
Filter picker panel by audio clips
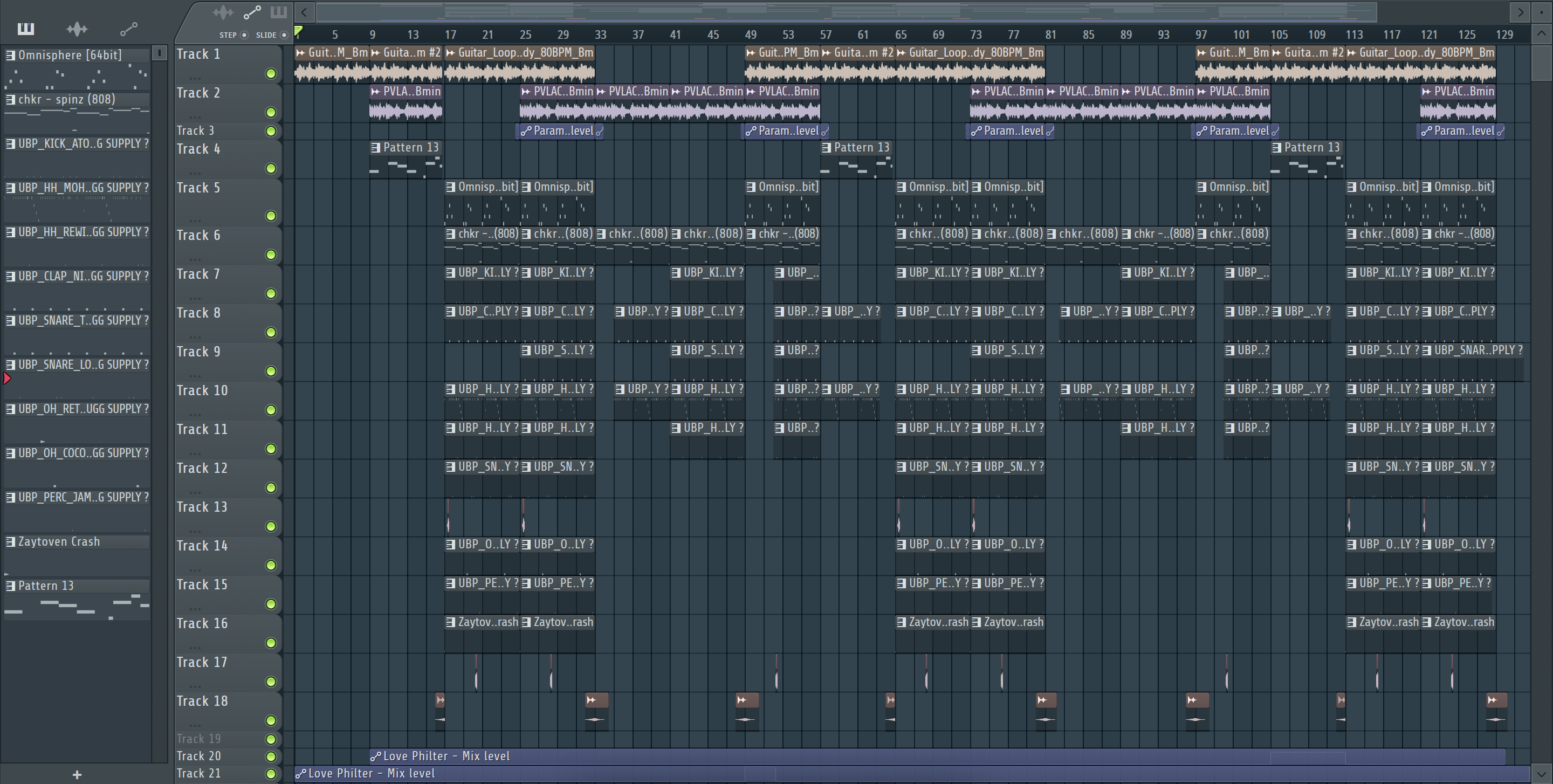pyautogui.click(x=77, y=29)
